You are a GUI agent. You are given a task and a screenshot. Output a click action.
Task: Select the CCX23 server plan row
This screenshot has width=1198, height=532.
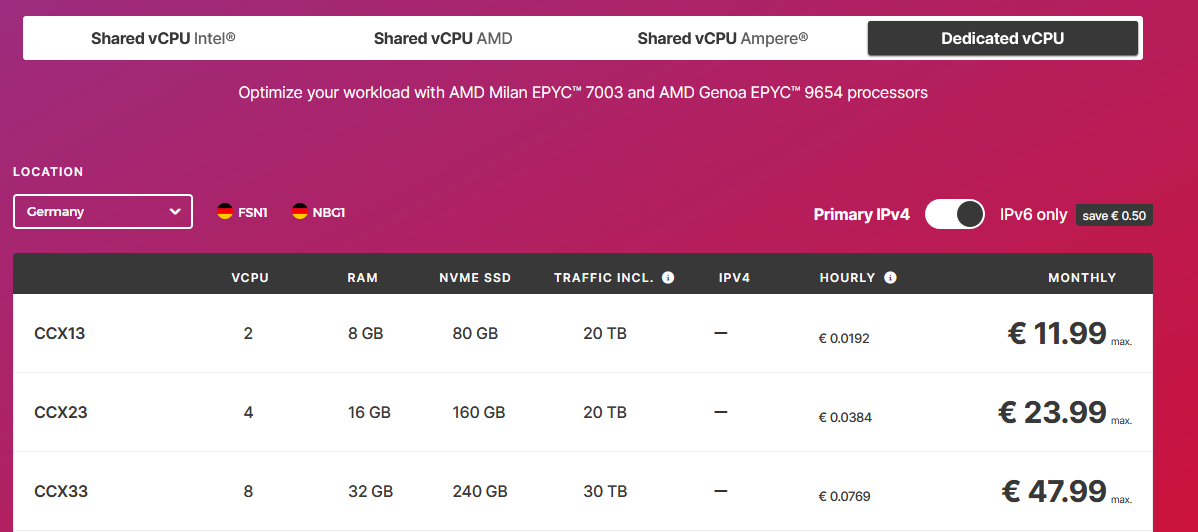583,412
